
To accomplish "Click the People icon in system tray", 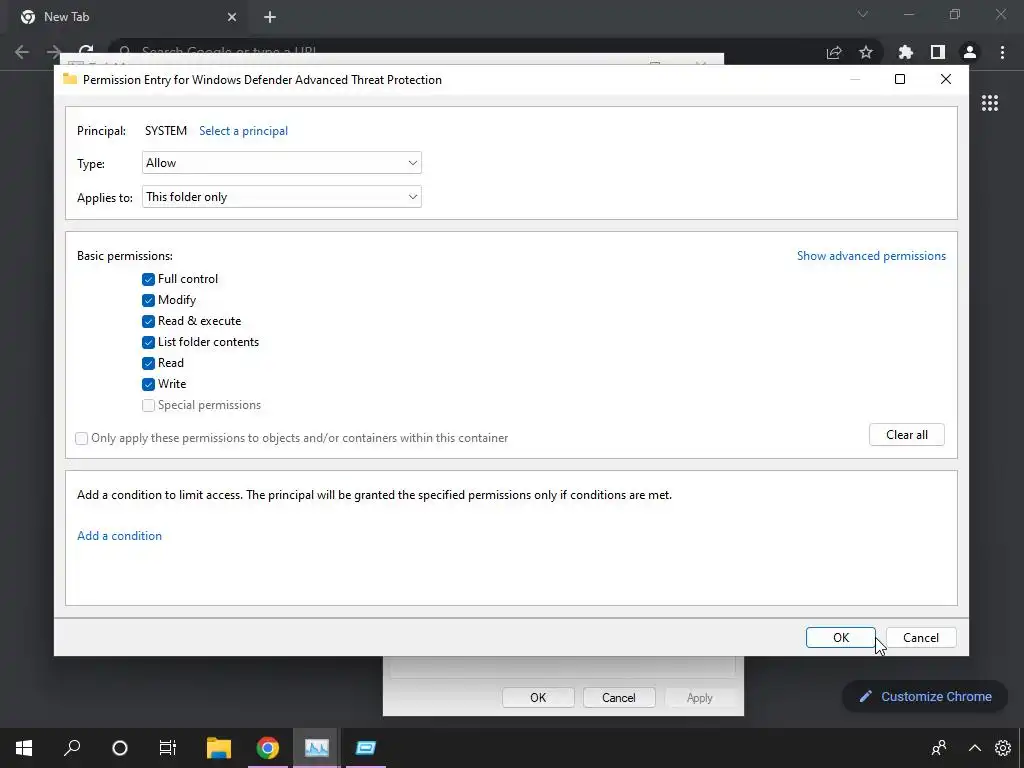I will (939, 748).
